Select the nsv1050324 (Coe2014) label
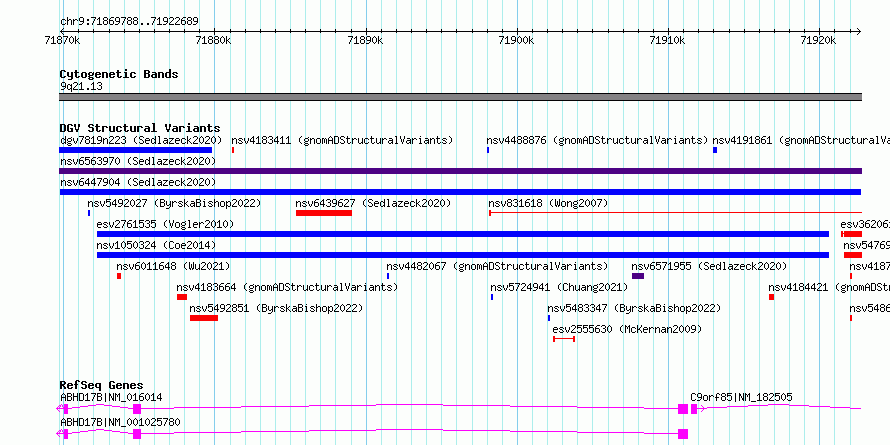890x445 pixels. (x=156, y=245)
